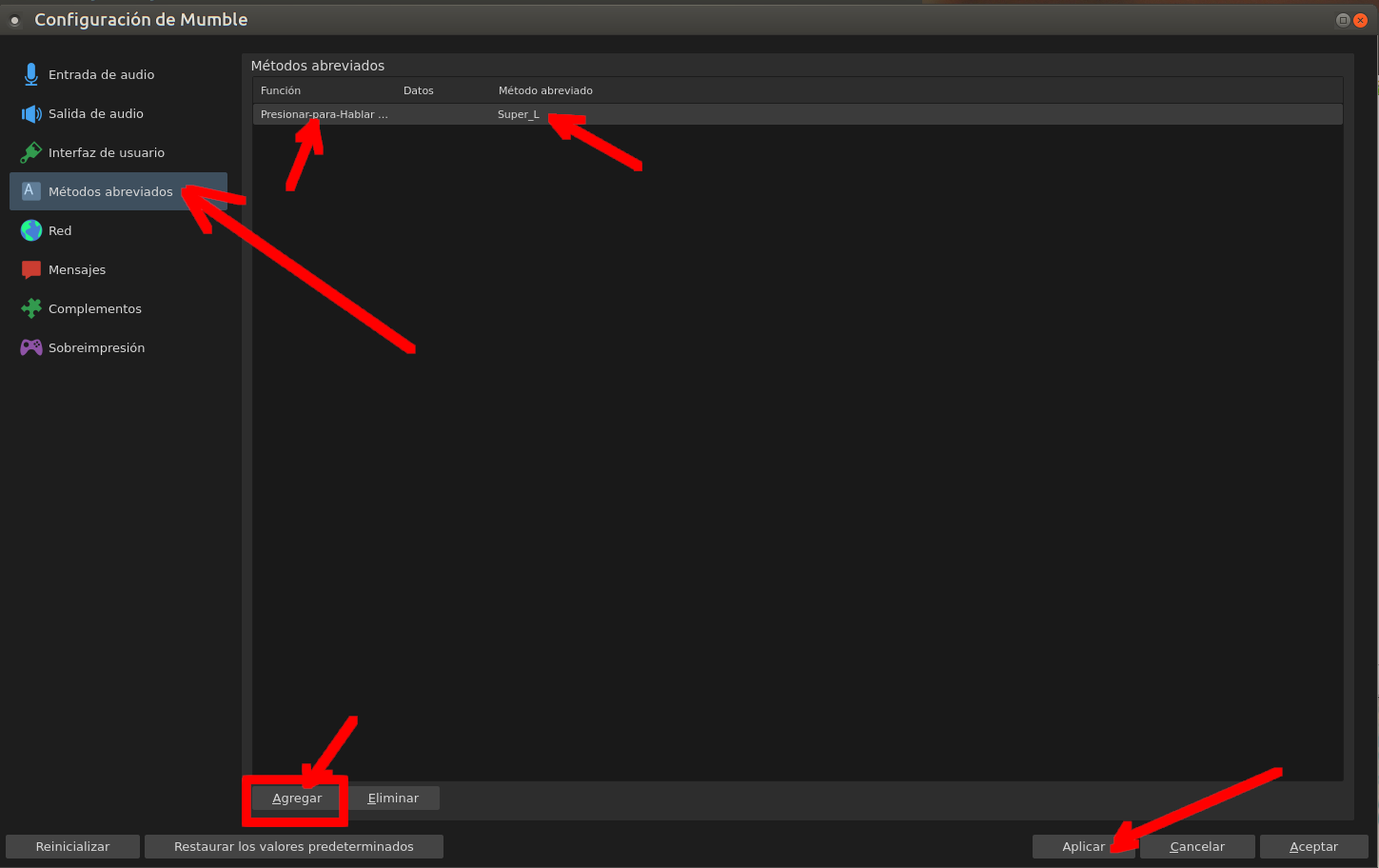
Task: Switch to the Mensajes settings tab
Action: pos(77,270)
